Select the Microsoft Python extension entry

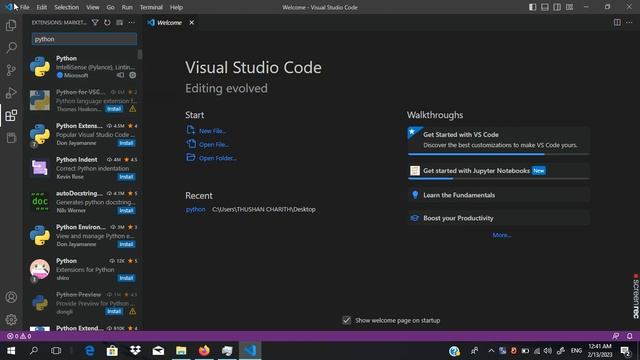pos(82,67)
